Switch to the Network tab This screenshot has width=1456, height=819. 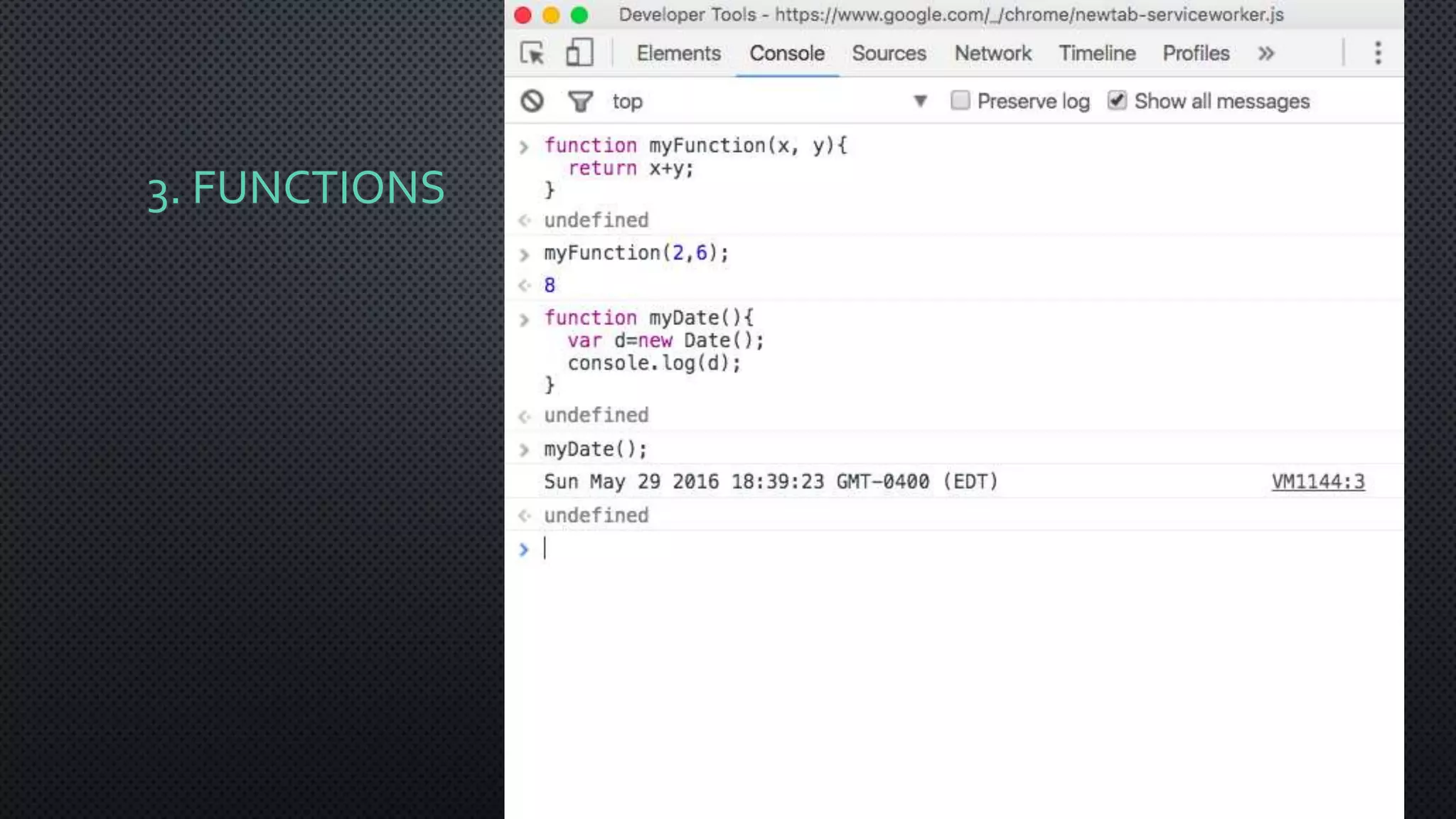tap(992, 53)
